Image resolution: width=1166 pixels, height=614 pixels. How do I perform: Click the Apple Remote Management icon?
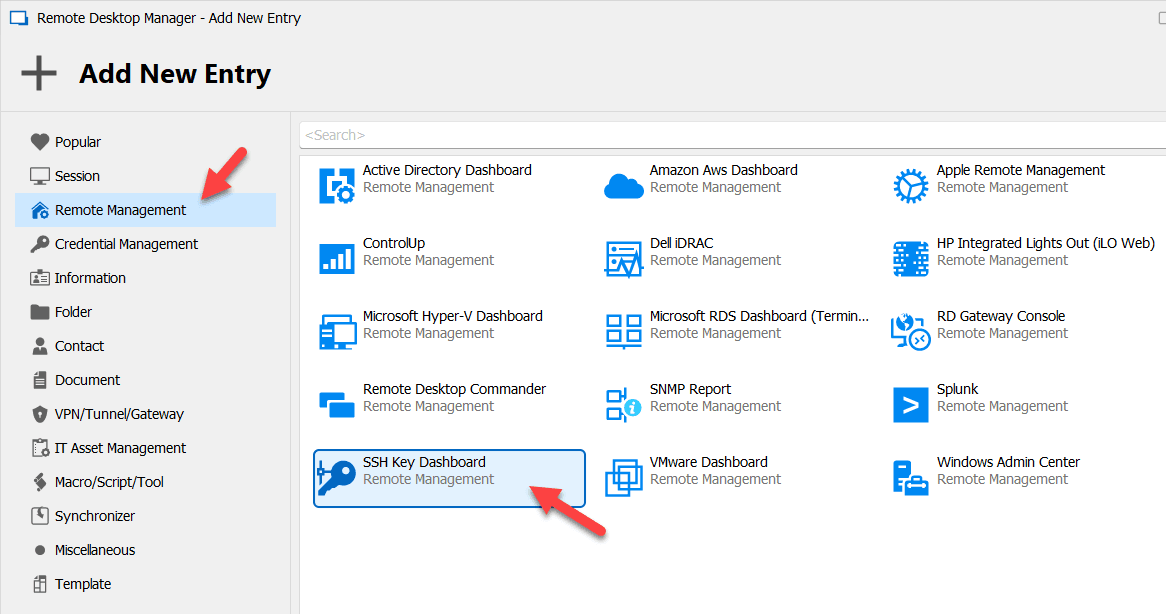[911, 185]
